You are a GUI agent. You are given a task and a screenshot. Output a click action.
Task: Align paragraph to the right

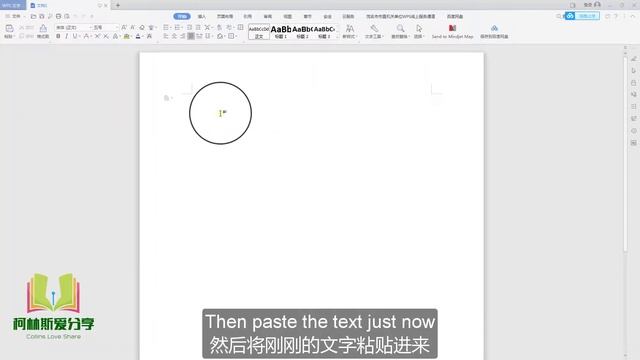coord(182,36)
